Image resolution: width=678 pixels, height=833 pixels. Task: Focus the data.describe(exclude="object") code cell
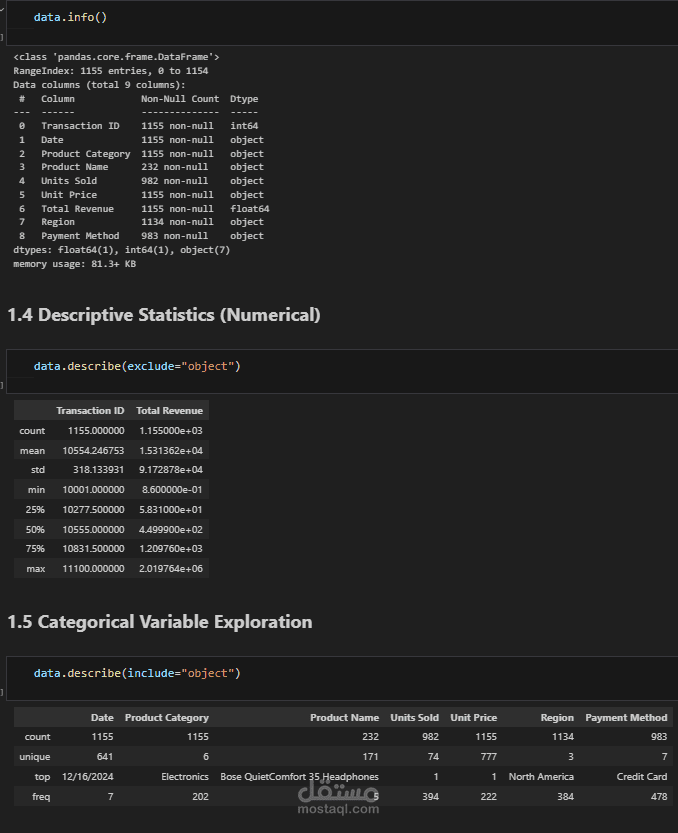point(342,371)
